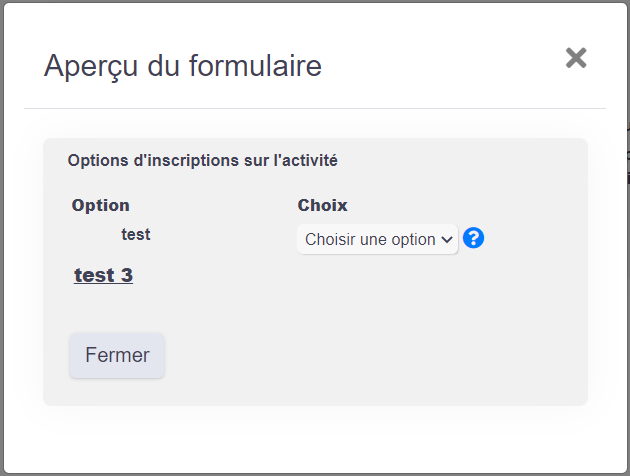Viewport: 630px width, 476px height.
Task: Click the word "formulaire" in the title
Action: pyautogui.click(x=256, y=65)
